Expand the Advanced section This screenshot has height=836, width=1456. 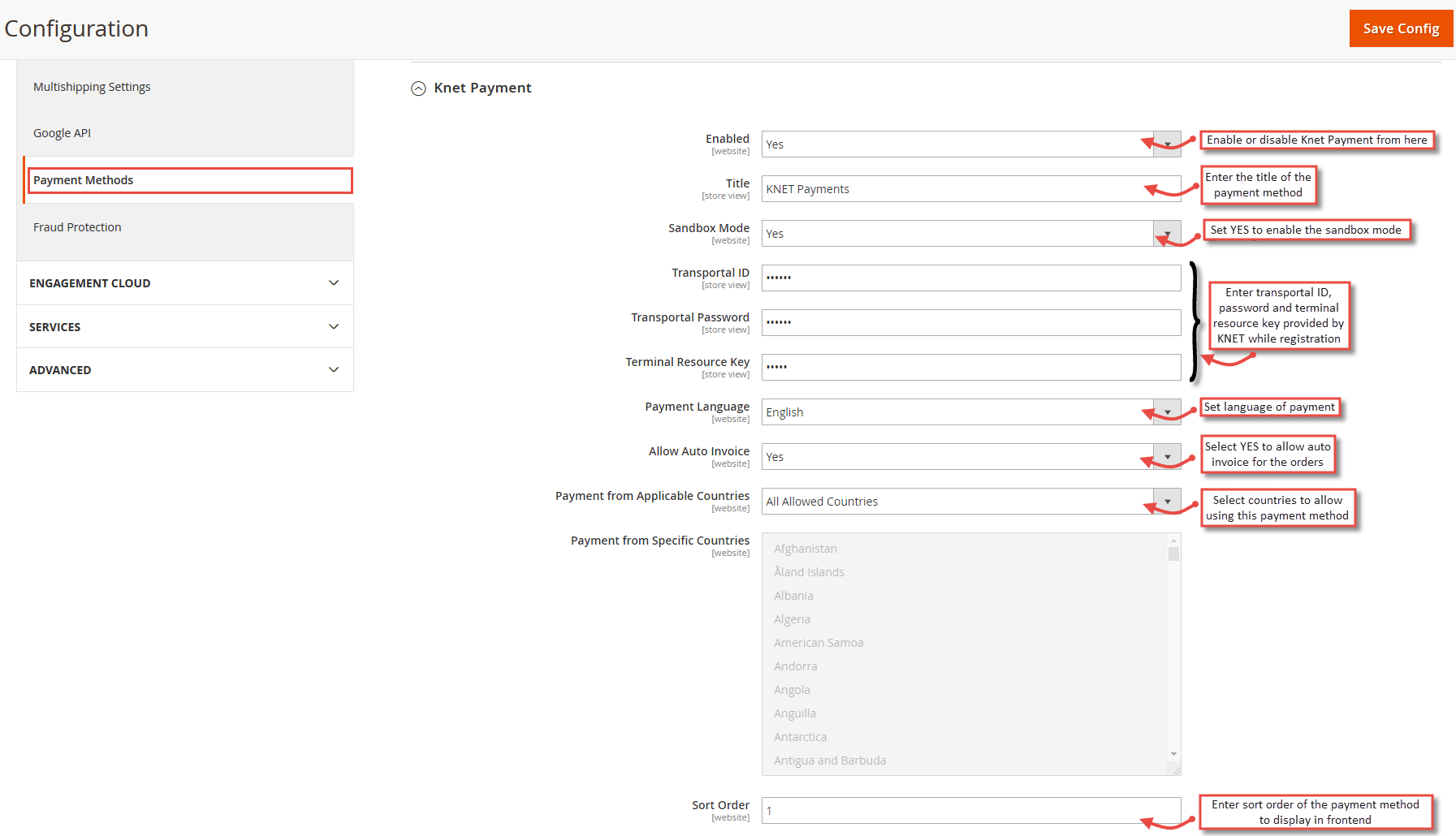tap(185, 369)
